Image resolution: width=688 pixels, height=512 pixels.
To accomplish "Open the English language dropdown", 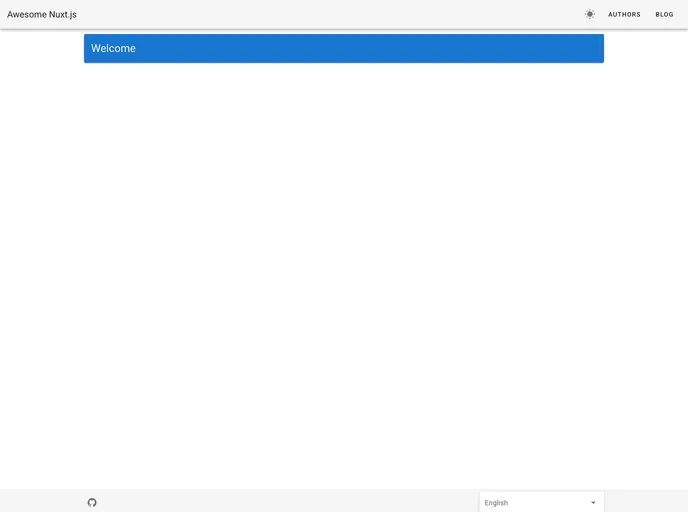I will (x=541, y=502).
